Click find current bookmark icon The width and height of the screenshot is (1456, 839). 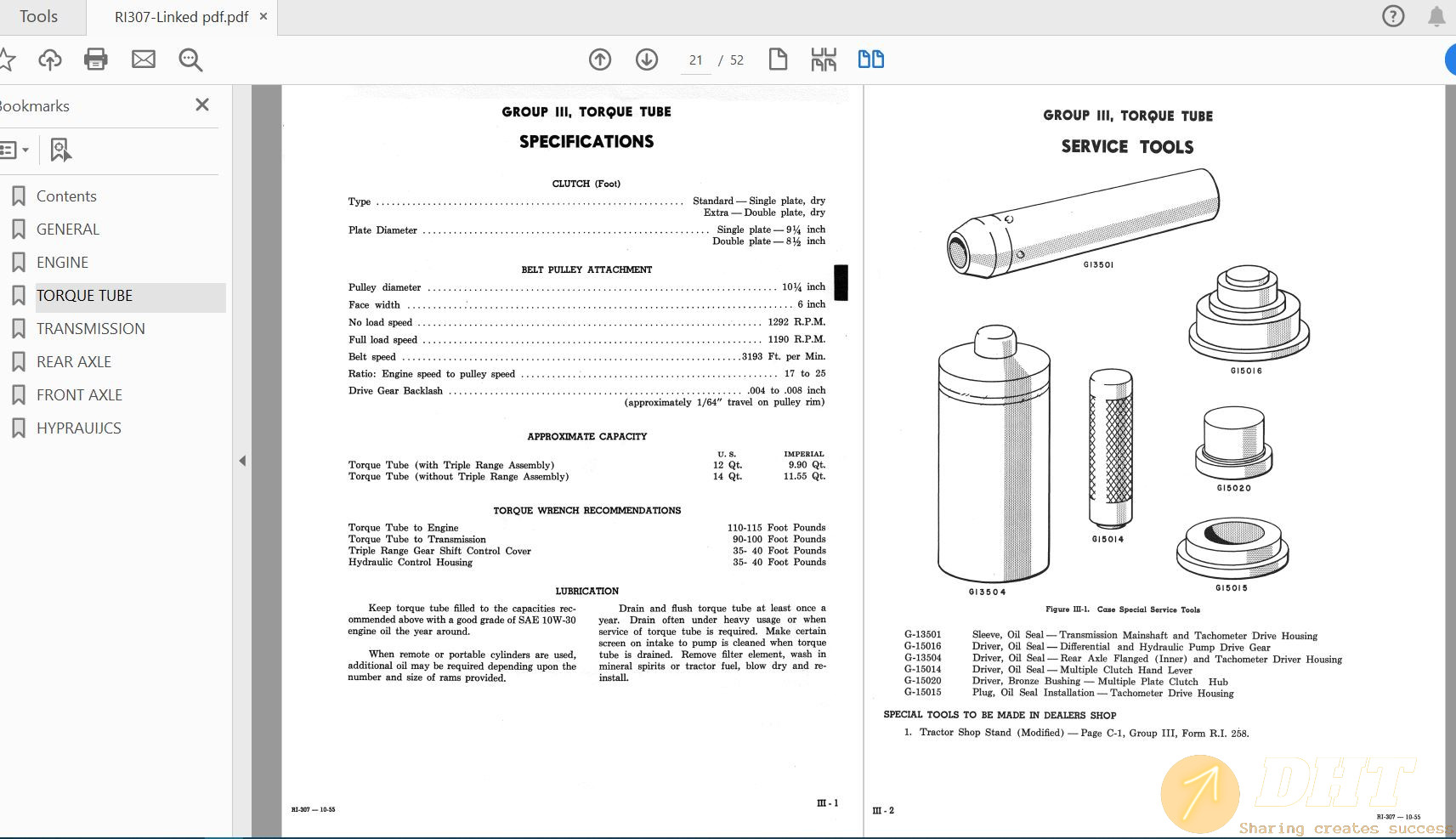point(60,150)
